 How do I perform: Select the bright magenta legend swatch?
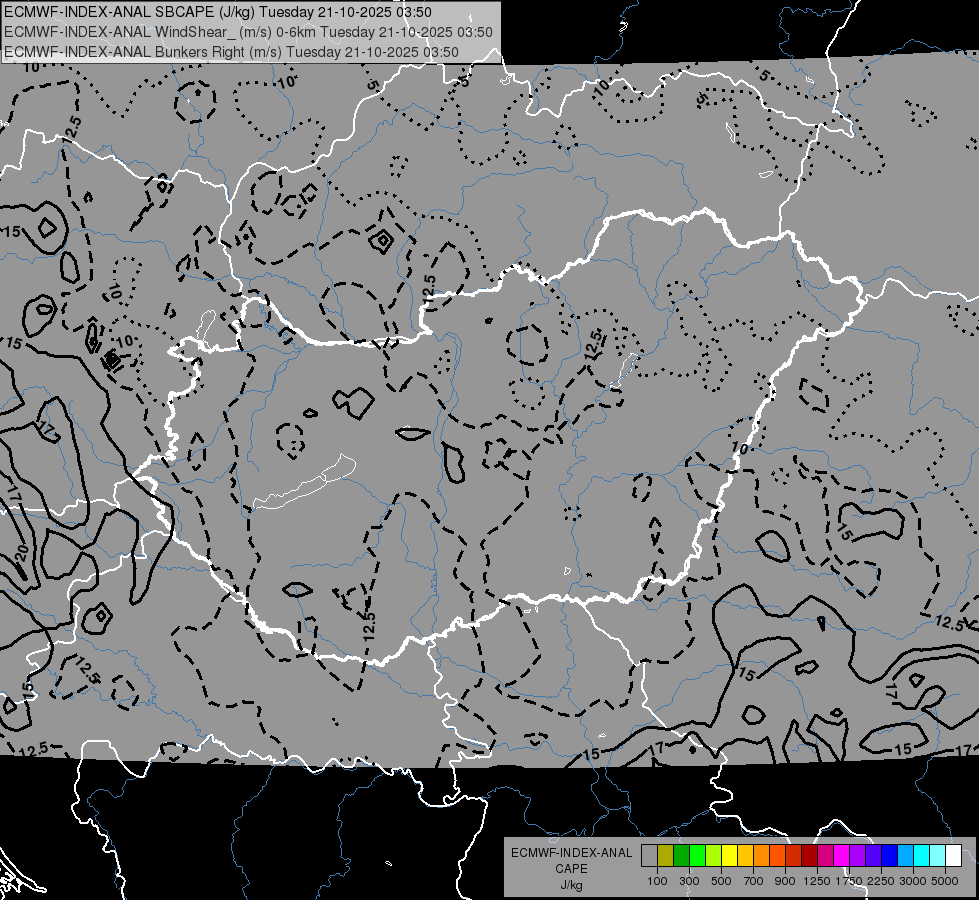click(x=842, y=856)
